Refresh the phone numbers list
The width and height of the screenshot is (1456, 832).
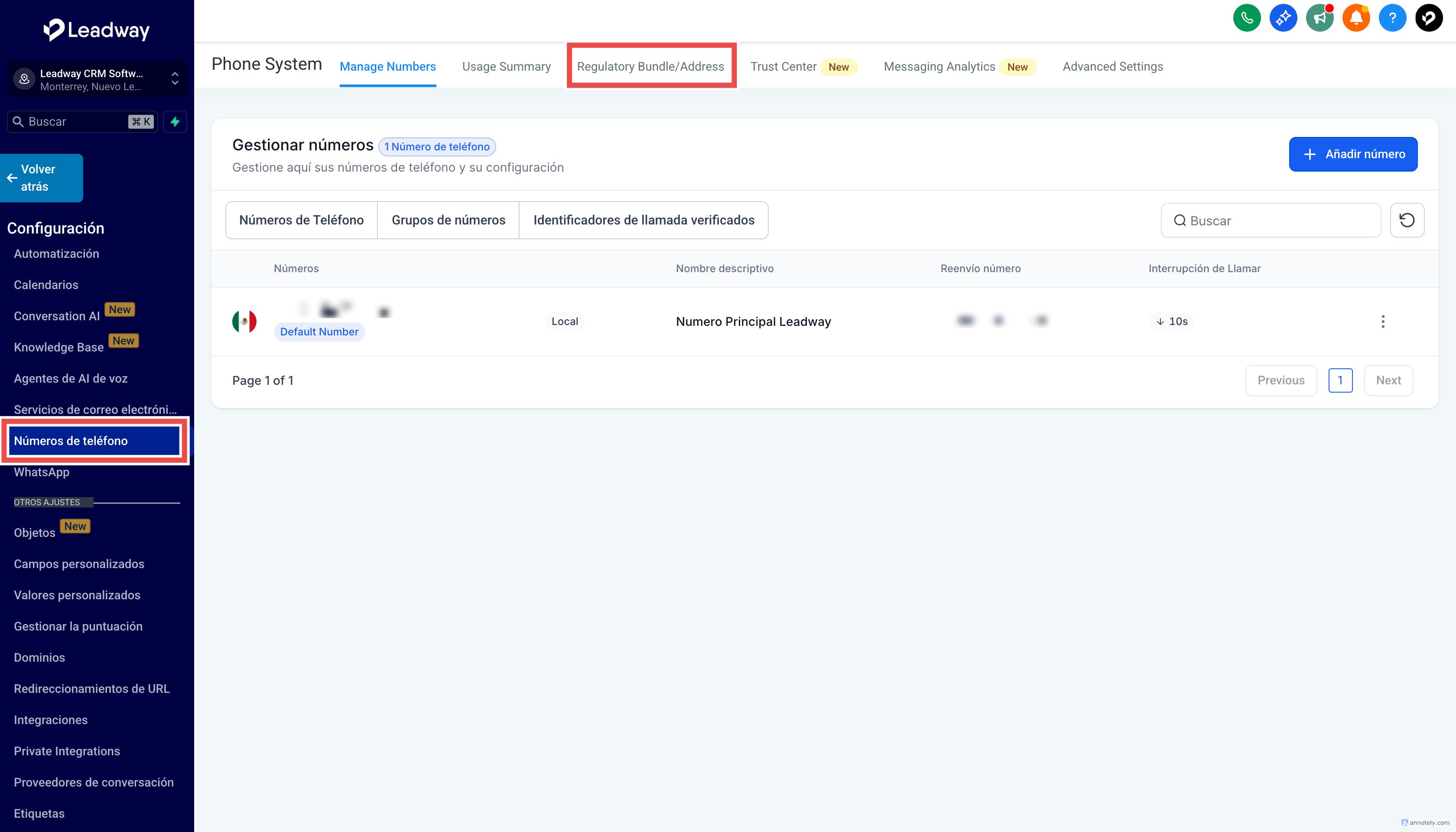click(1406, 220)
